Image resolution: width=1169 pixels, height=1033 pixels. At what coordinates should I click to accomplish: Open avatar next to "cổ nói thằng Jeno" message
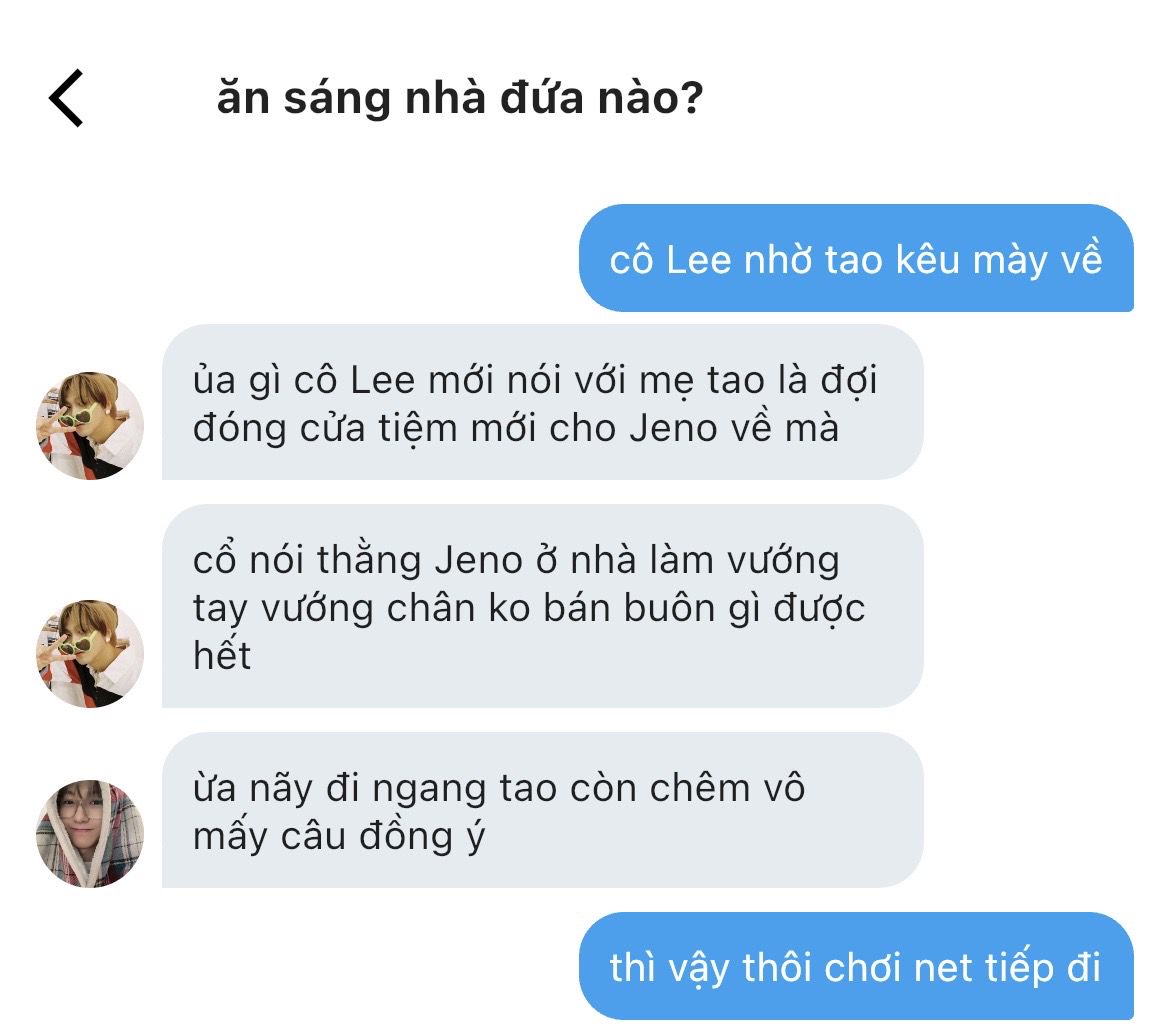tap(90, 654)
